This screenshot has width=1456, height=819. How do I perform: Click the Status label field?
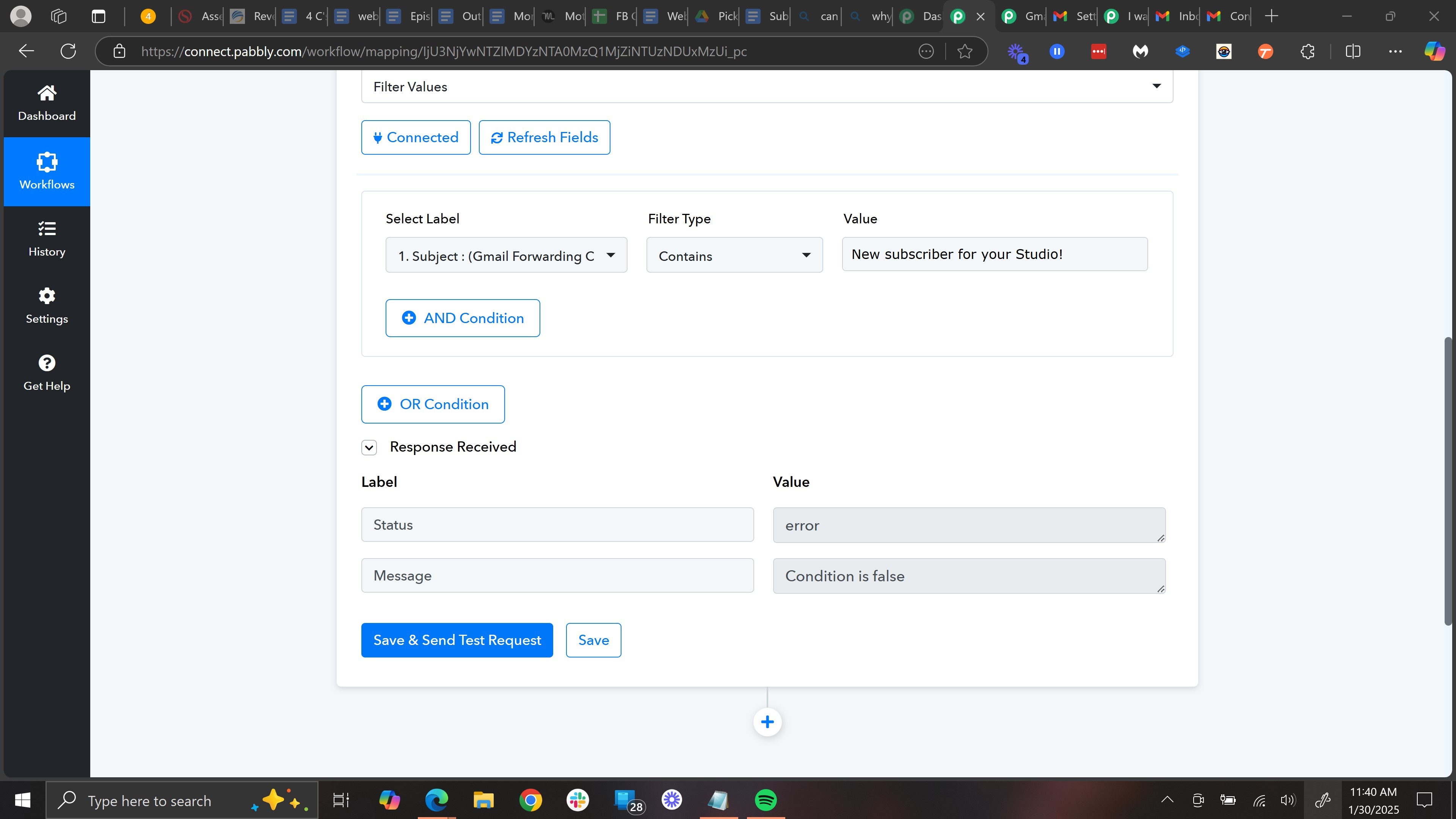tap(557, 524)
